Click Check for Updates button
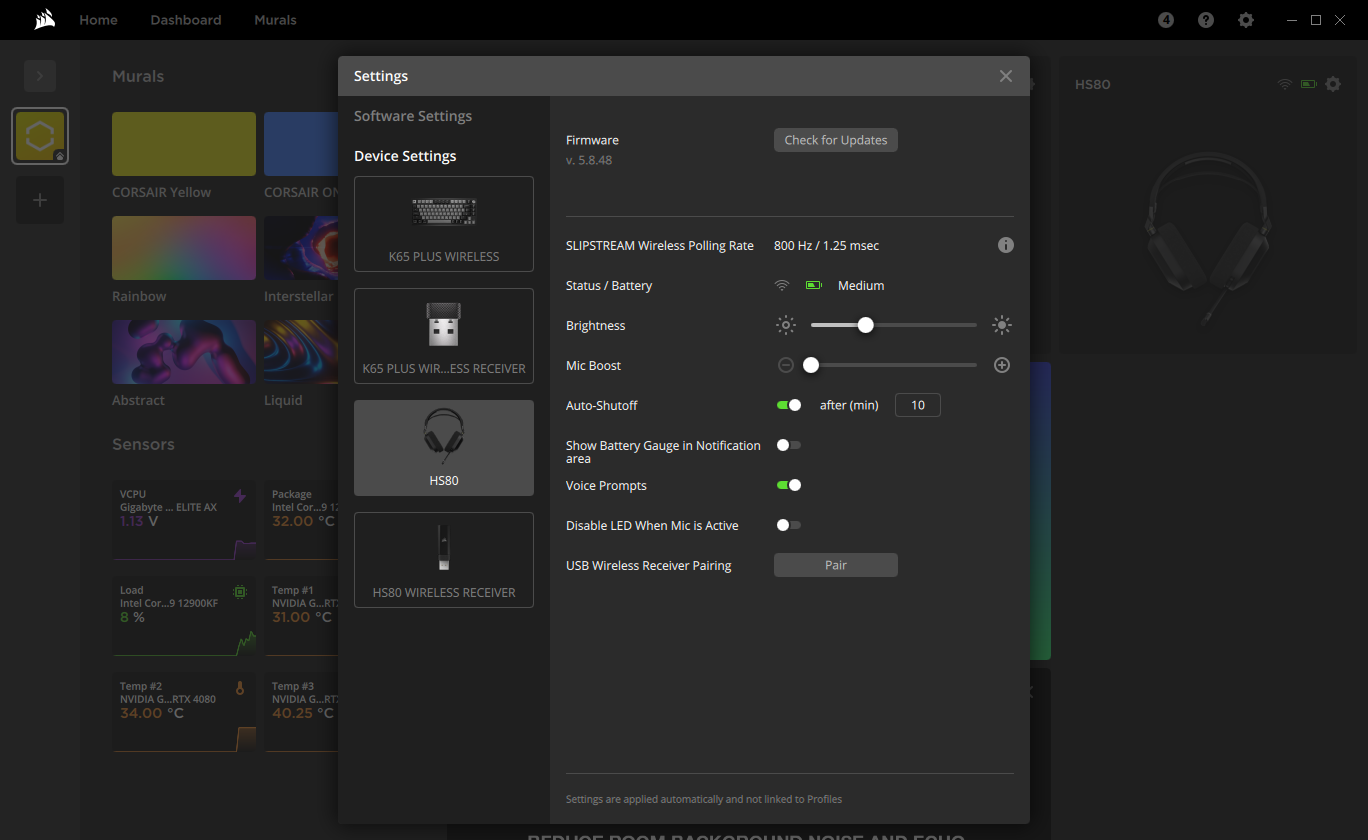The width and height of the screenshot is (1368, 840). pyautogui.click(x=836, y=140)
